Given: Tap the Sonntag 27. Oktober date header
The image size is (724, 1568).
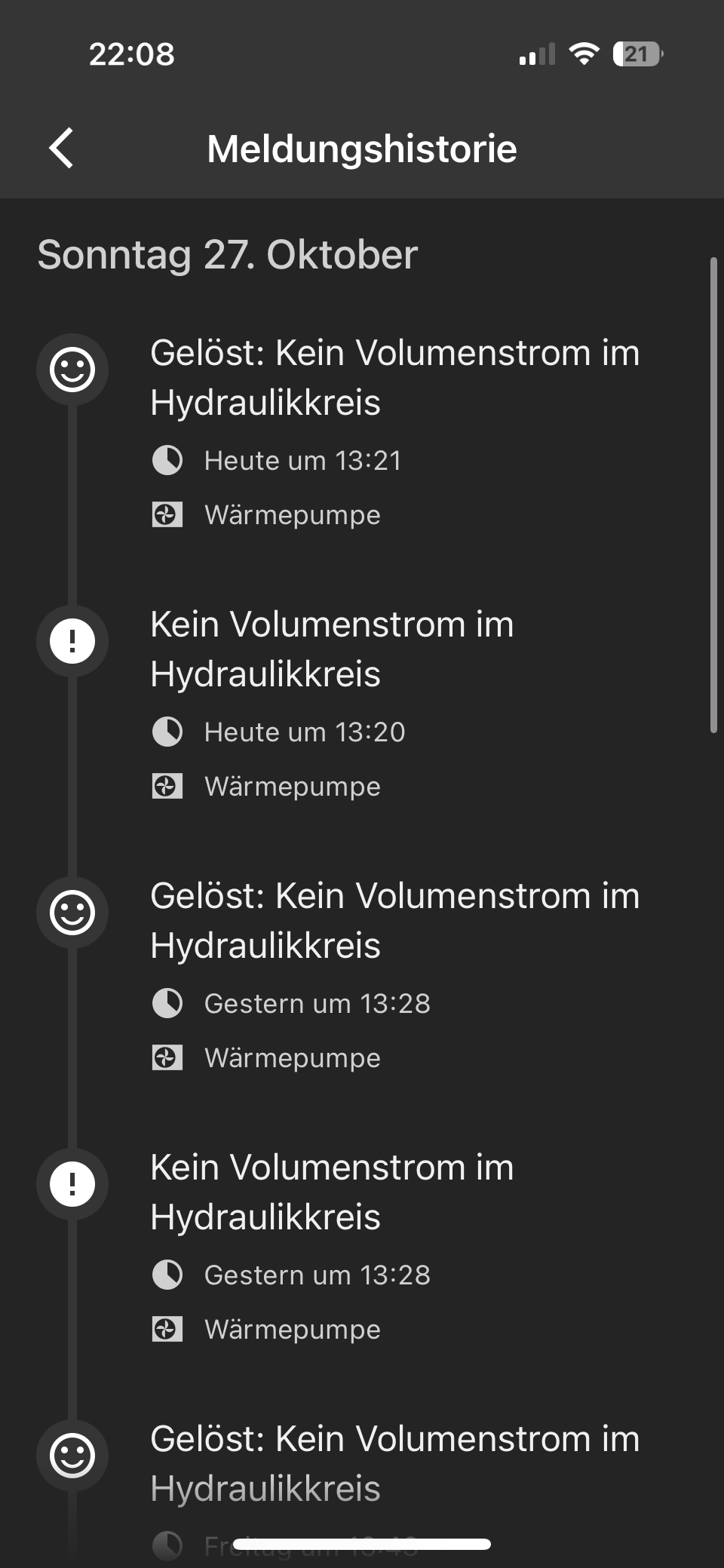Looking at the screenshot, I should (228, 255).
